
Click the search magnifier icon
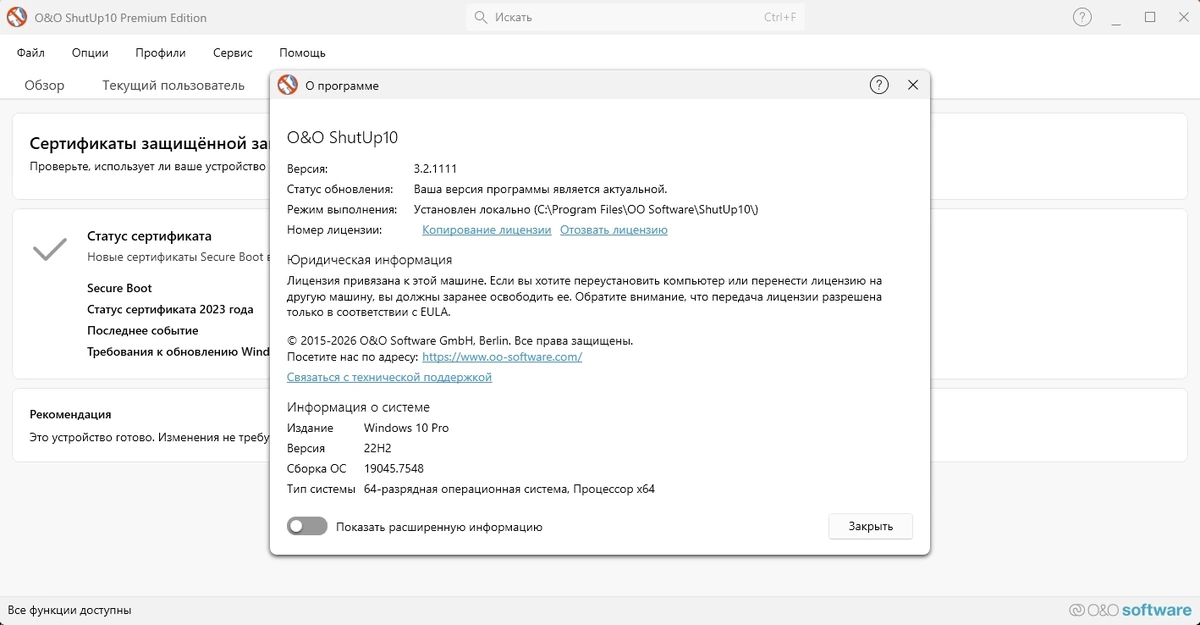(481, 18)
